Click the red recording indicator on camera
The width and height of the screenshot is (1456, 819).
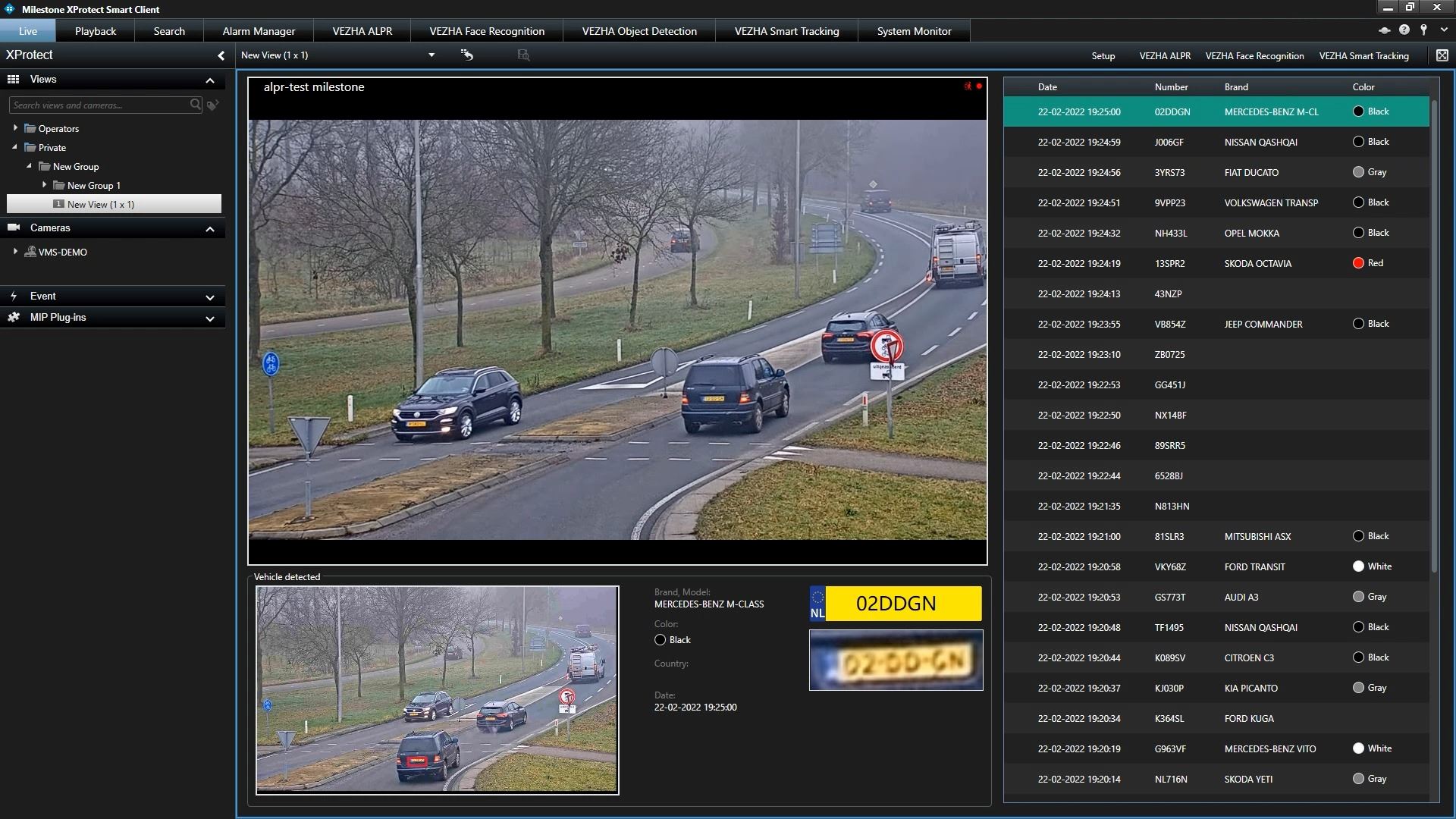pyautogui.click(x=979, y=86)
